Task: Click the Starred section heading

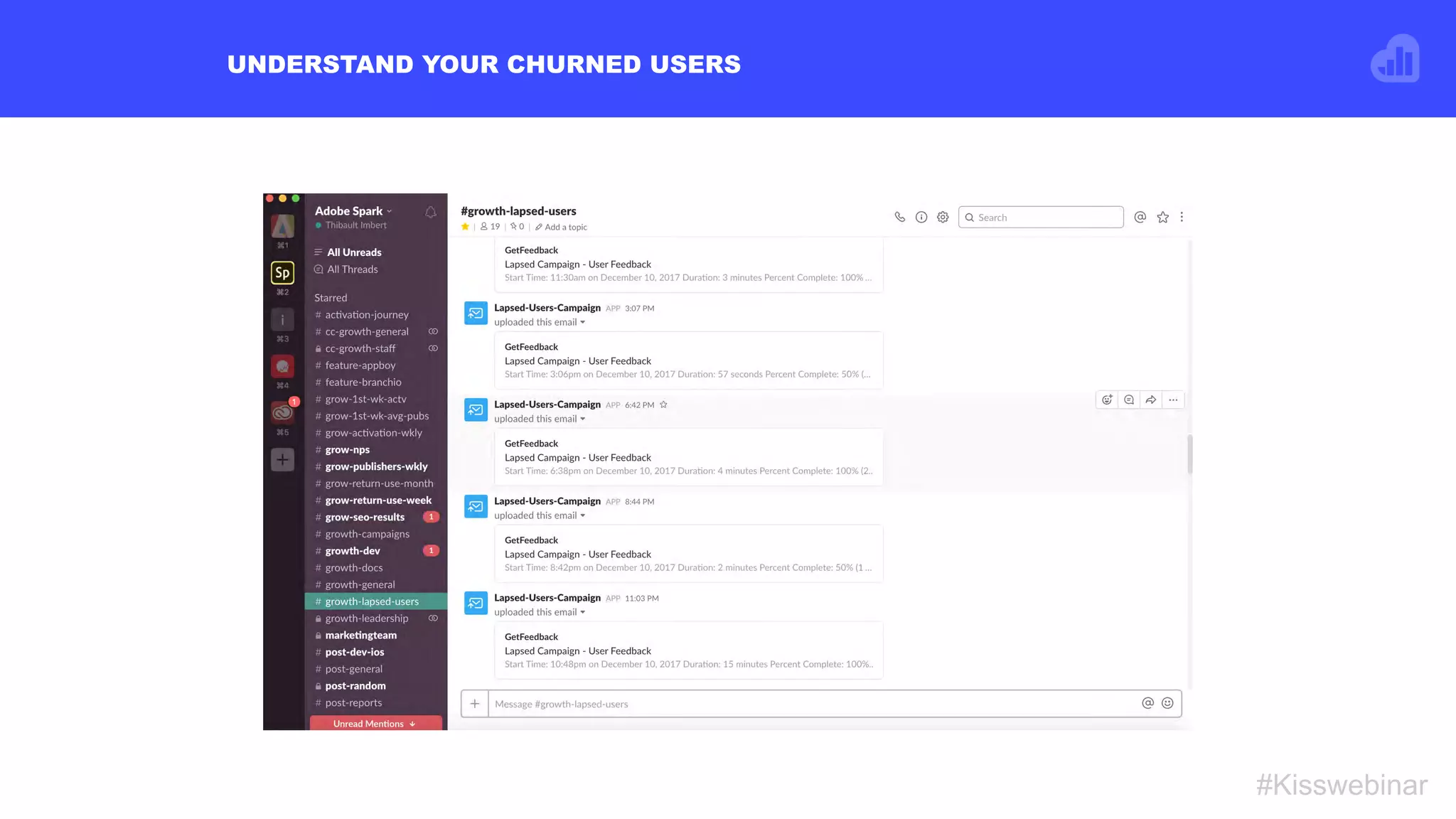Action: (x=331, y=298)
